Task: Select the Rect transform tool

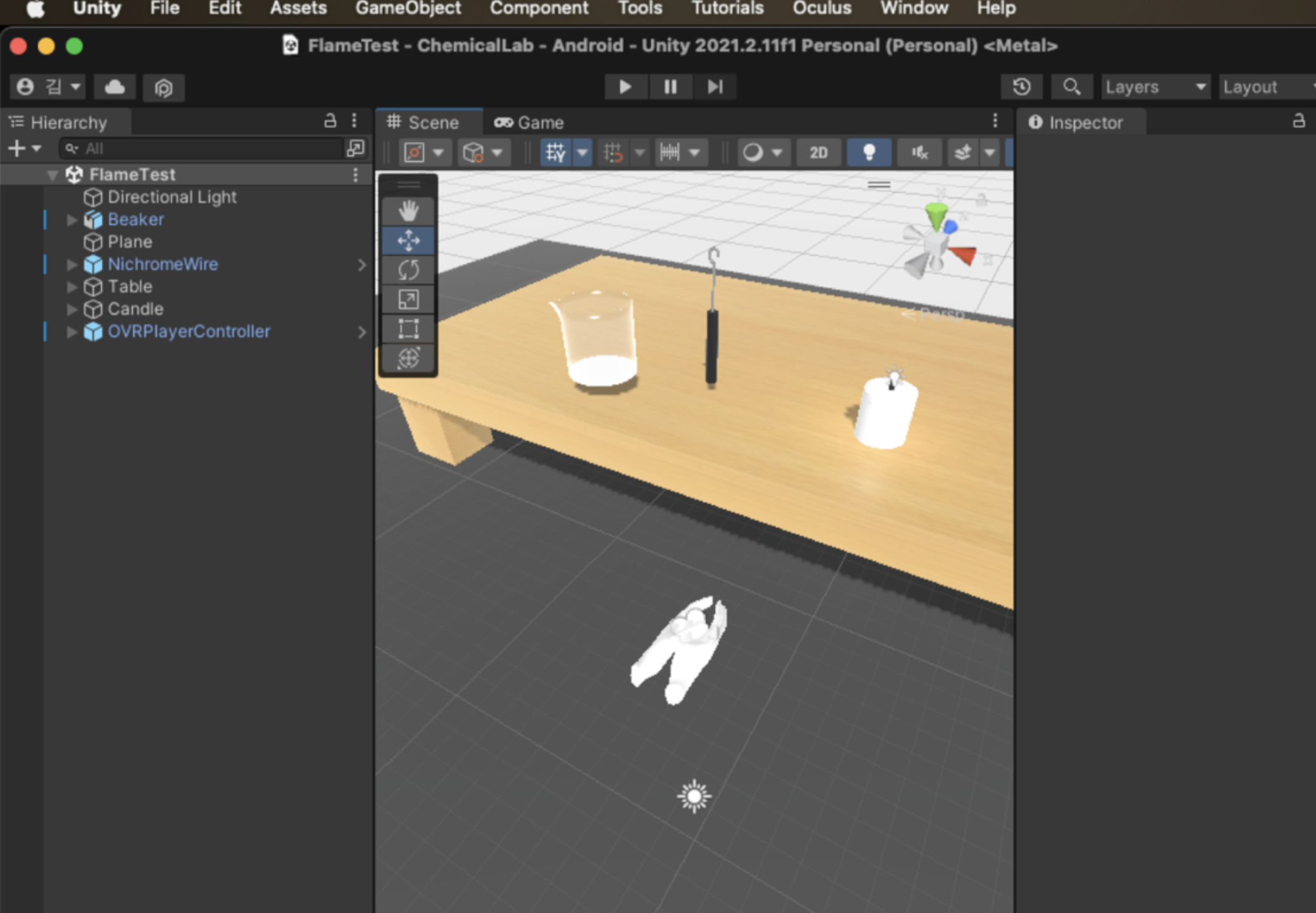Action: pyautogui.click(x=408, y=329)
